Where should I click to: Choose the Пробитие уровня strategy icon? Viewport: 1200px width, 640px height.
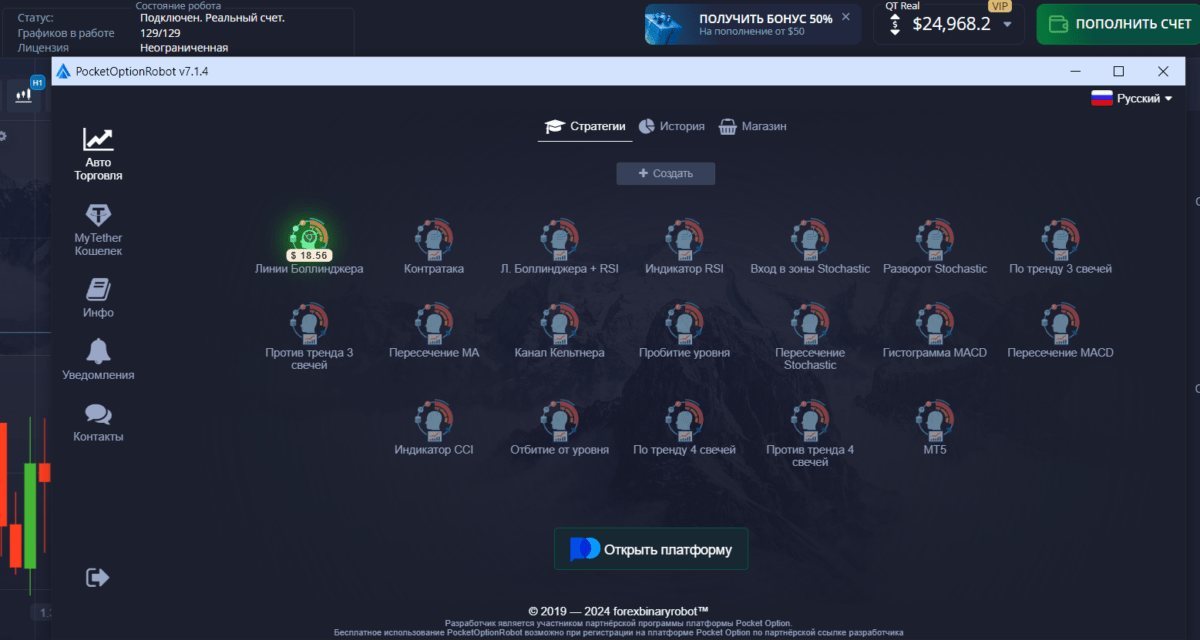point(684,324)
